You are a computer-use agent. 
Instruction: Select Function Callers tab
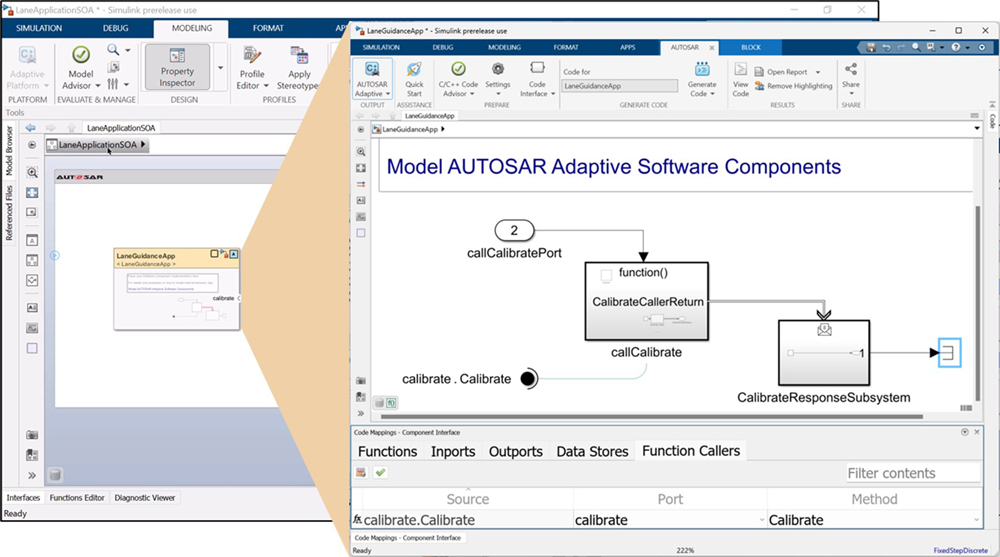691,451
